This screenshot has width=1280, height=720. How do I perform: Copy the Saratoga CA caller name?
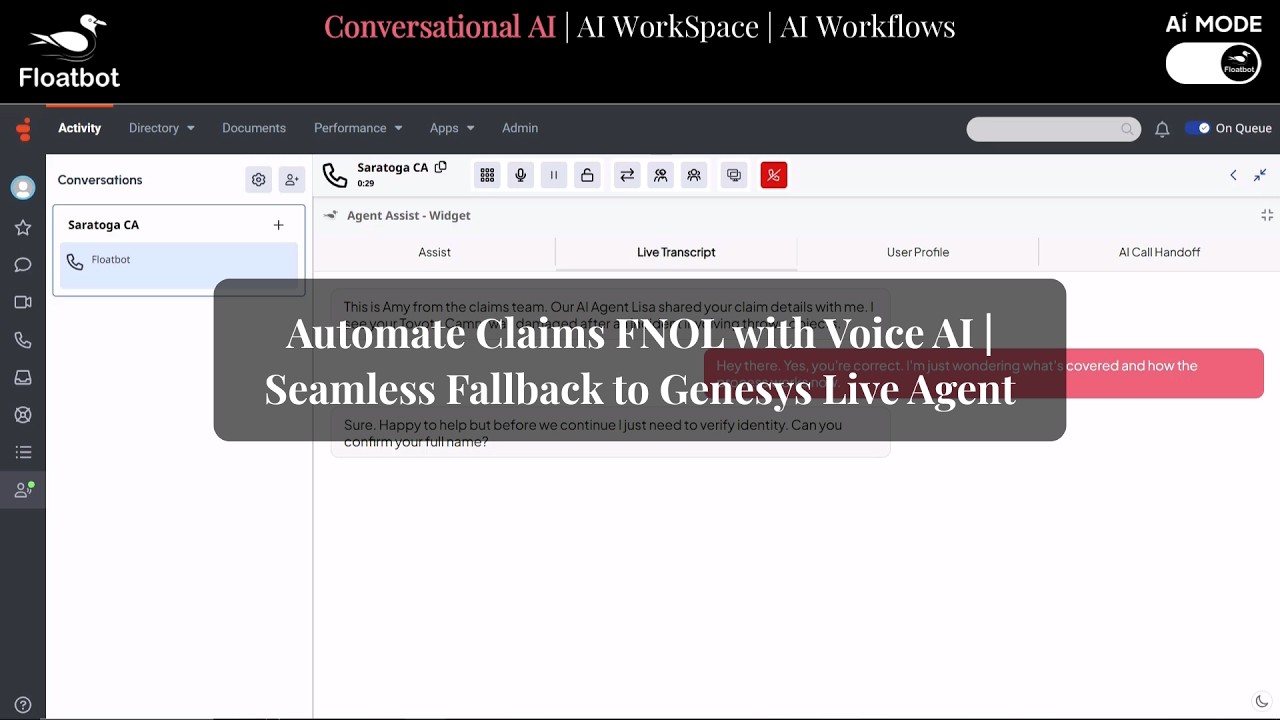(x=440, y=167)
